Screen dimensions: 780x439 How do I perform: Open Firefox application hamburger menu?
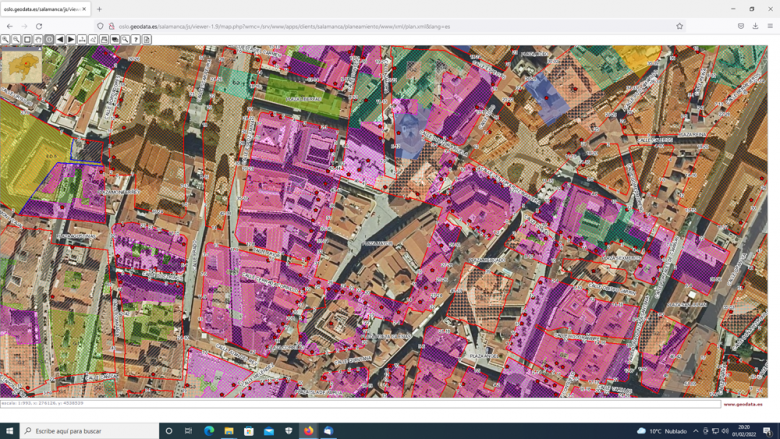[x=770, y=26]
